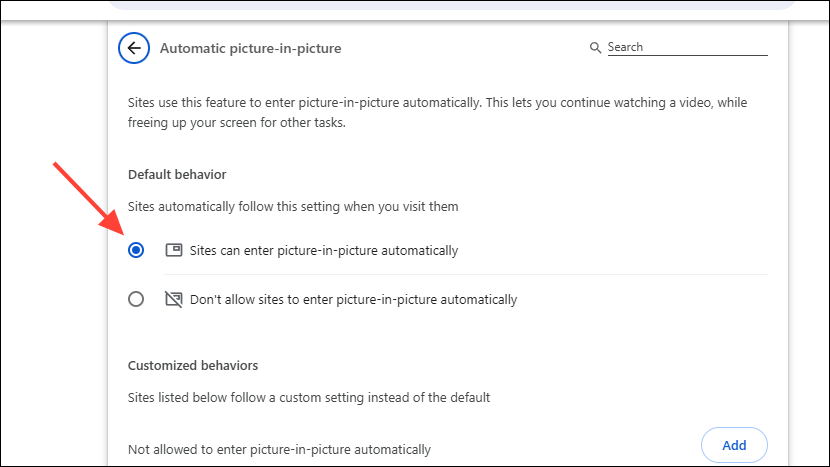Click the red arrow annotation

click(x=90, y=199)
